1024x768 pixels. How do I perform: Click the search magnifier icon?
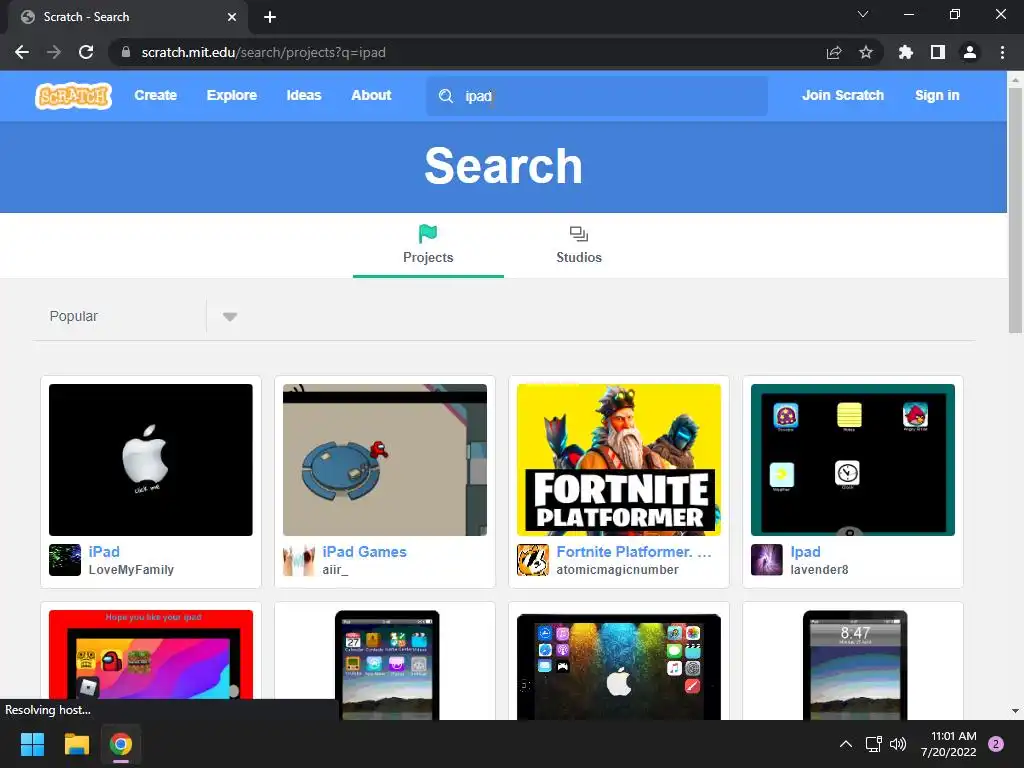pos(445,96)
